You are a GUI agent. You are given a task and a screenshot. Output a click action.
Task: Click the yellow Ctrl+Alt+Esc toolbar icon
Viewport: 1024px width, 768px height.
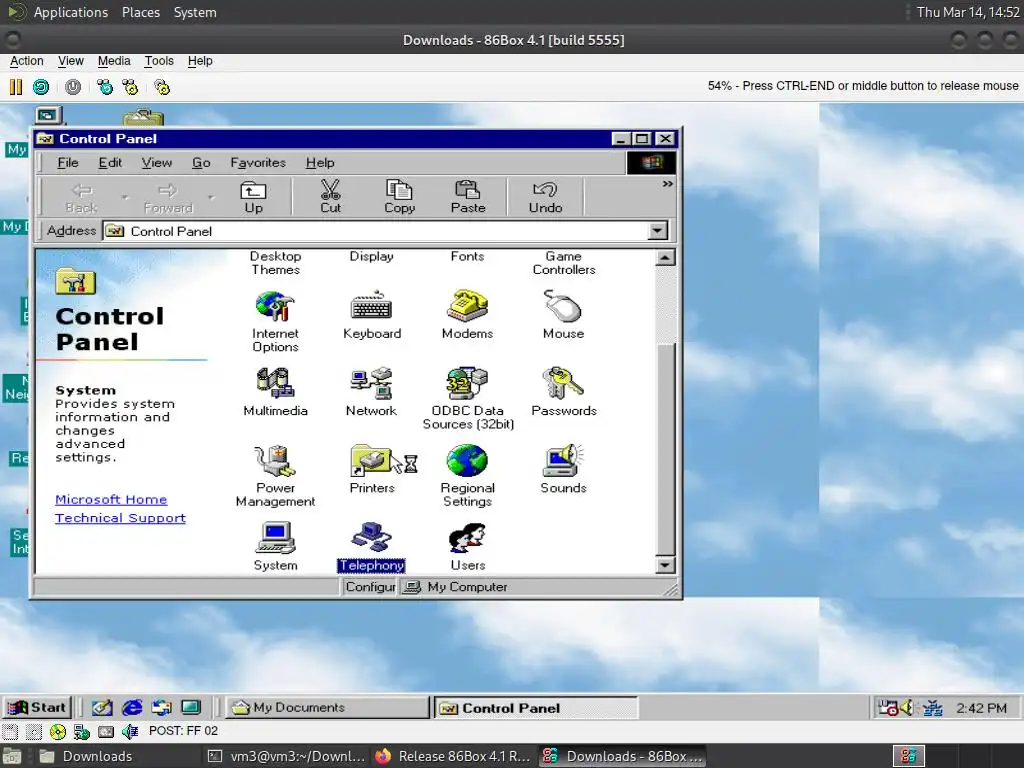131,87
